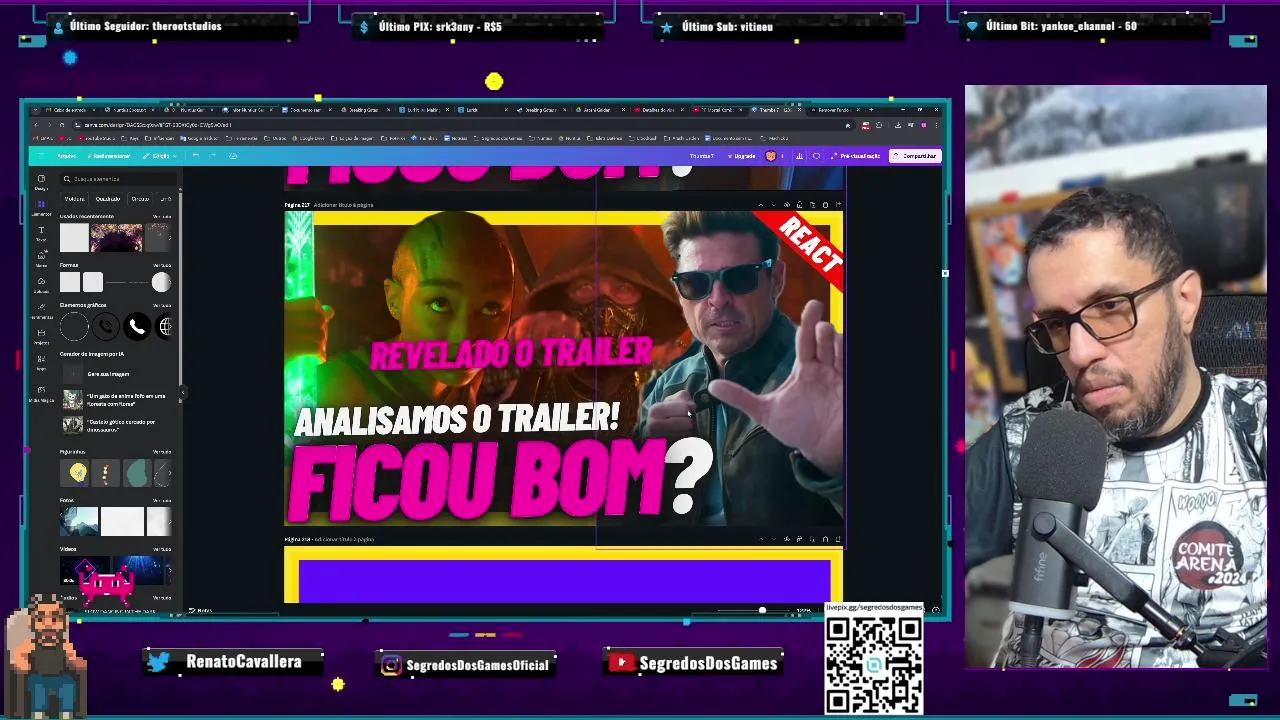Image resolution: width=1280 pixels, height=720 pixels.
Task: Show all Formas via Ver tudo
Action: click(x=162, y=265)
